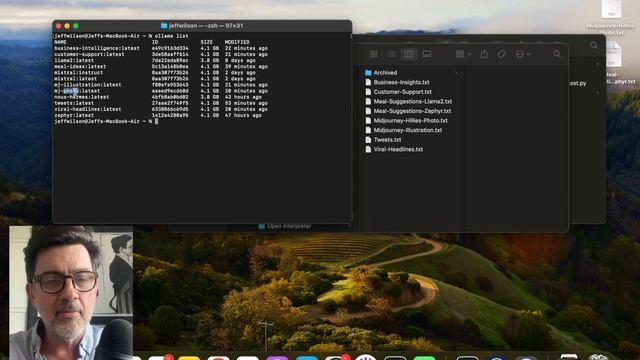This screenshot has width=640, height=360.
Task: Click the 'ollama list' command text
Action: pos(171,36)
